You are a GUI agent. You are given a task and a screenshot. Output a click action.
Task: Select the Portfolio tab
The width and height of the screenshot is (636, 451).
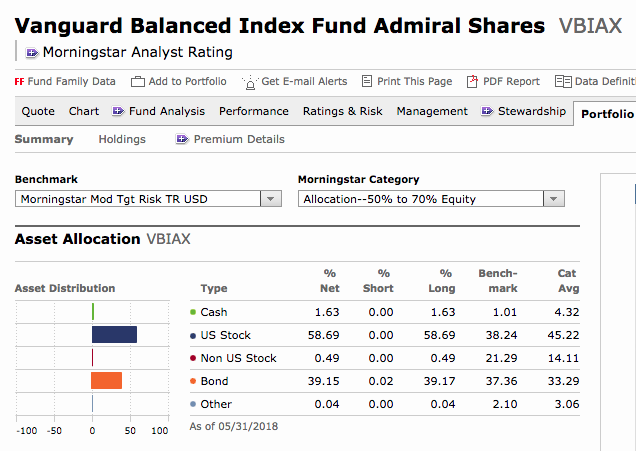pos(607,114)
